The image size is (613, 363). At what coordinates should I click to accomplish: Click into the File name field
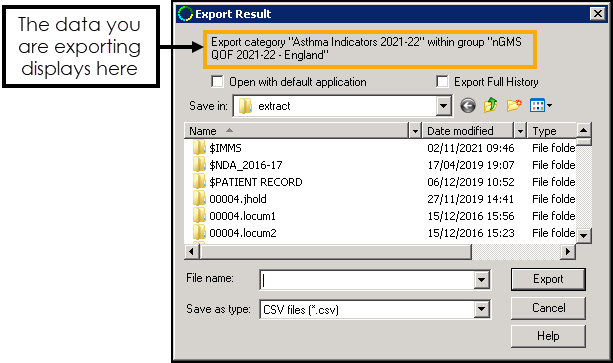(367, 280)
